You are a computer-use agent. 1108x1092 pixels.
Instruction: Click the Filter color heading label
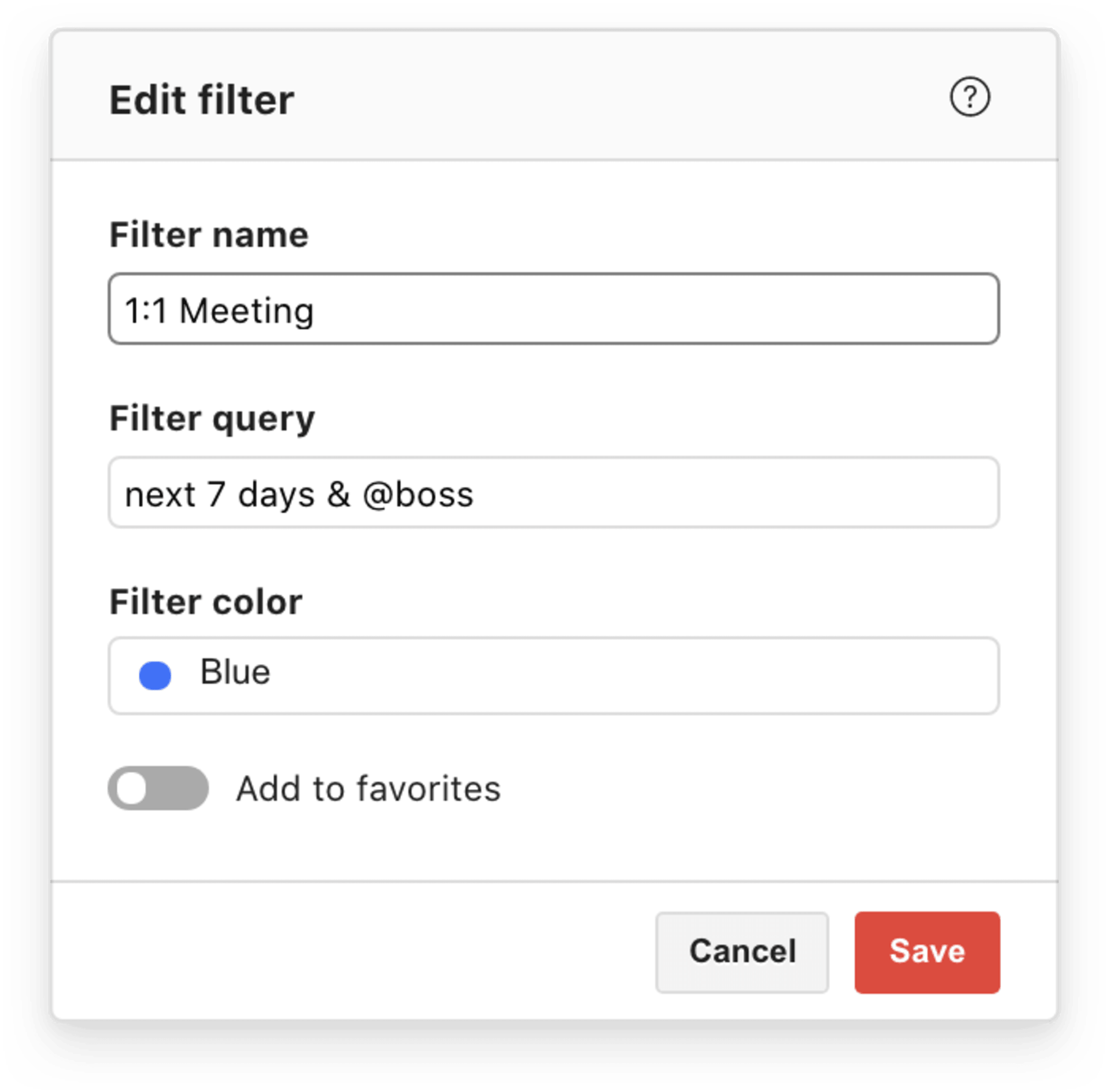click(206, 602)
